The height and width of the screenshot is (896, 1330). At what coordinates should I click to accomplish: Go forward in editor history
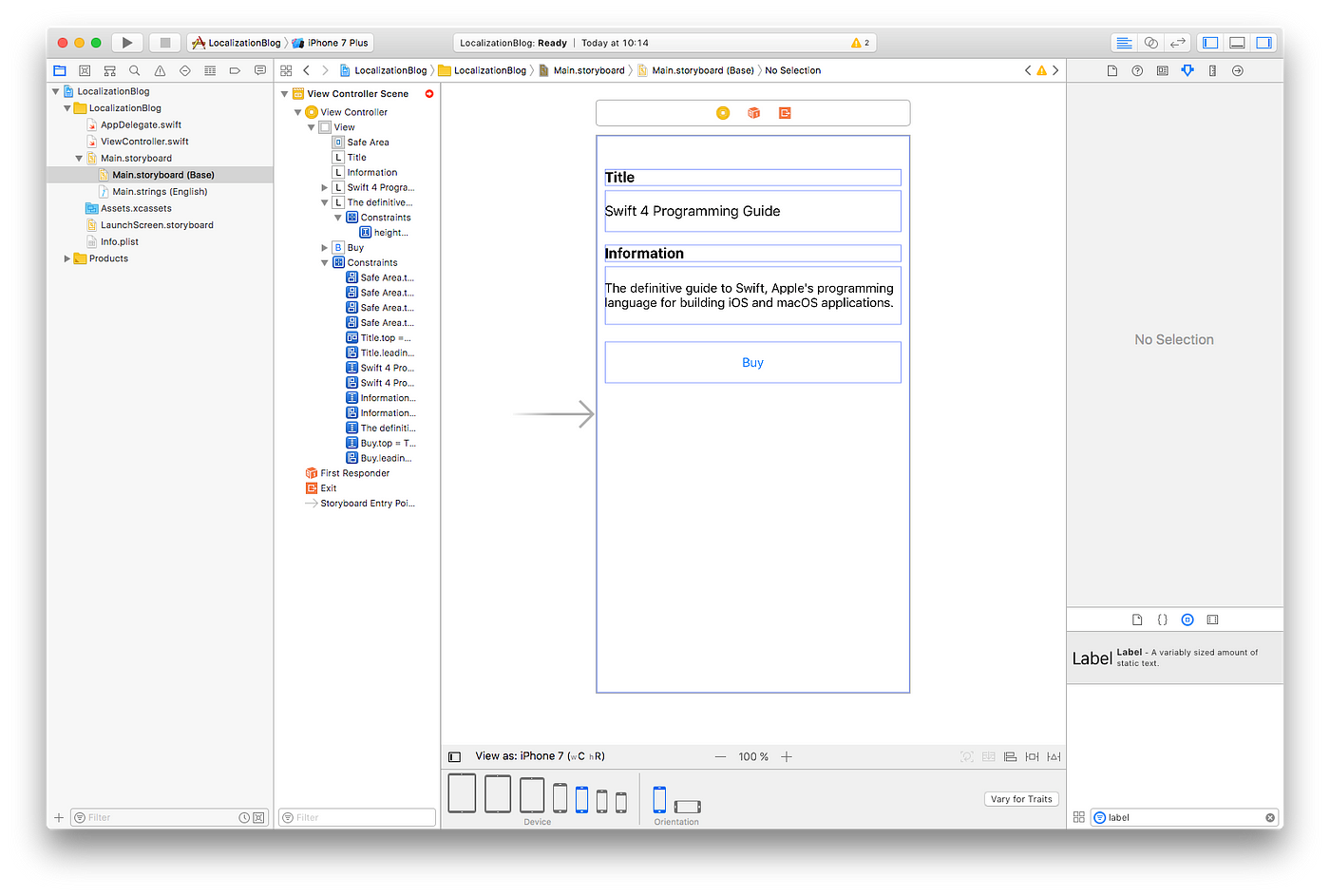325,70
